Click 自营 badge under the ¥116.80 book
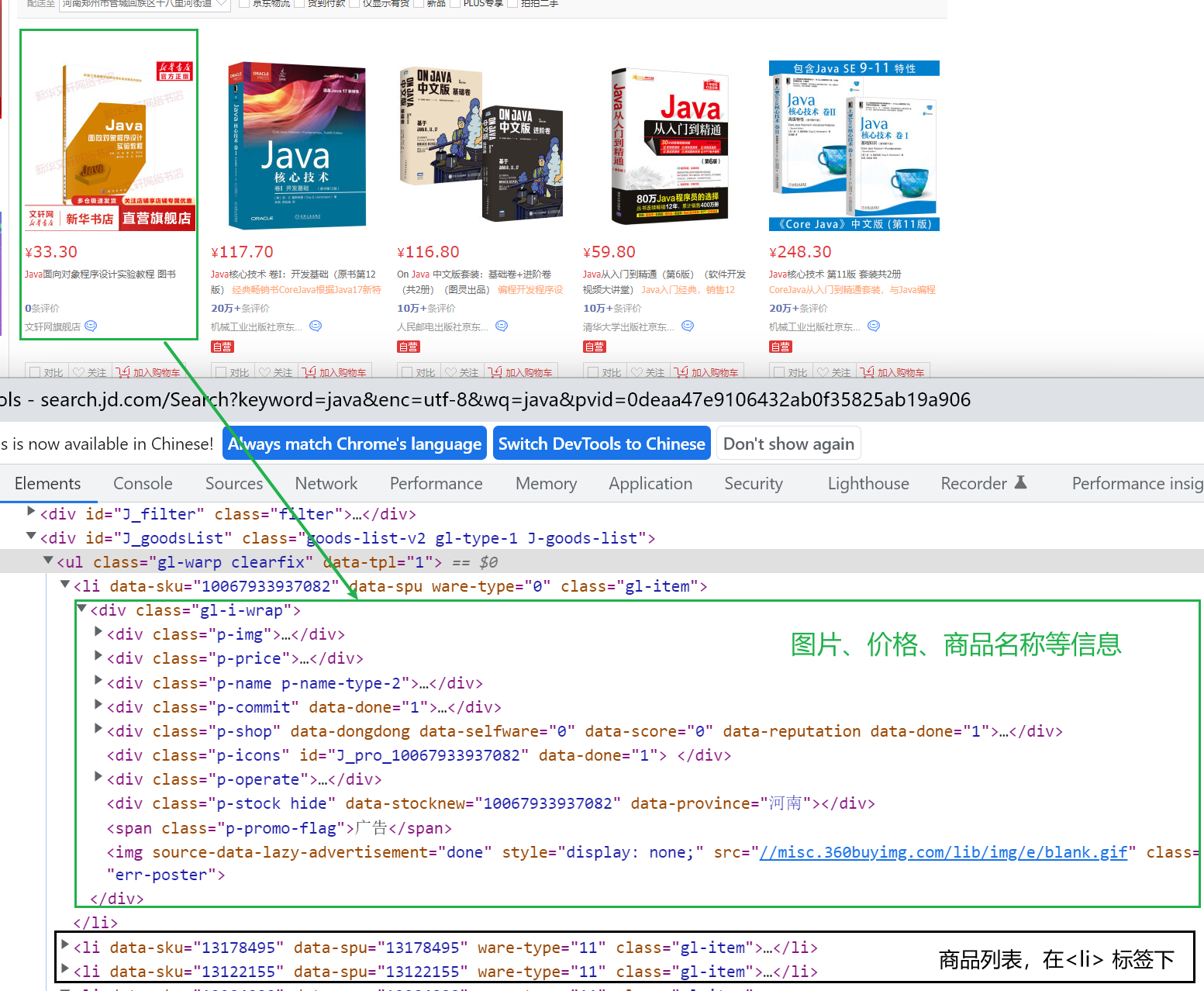This screenshot has width=1204, height=991. (409, 347)
